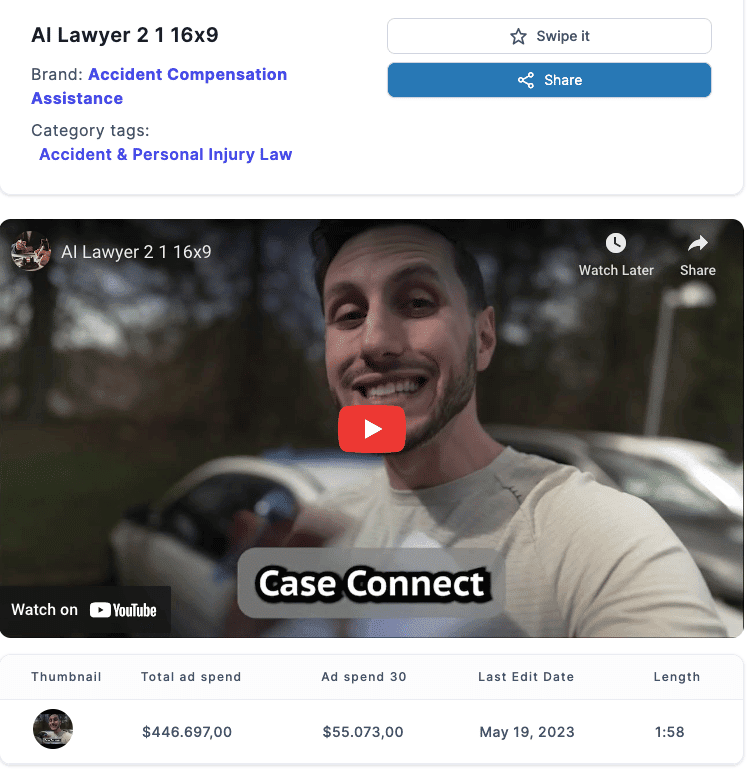Click the Ad spend 30 column header
The image size is (756, 769).
point(364,677)
